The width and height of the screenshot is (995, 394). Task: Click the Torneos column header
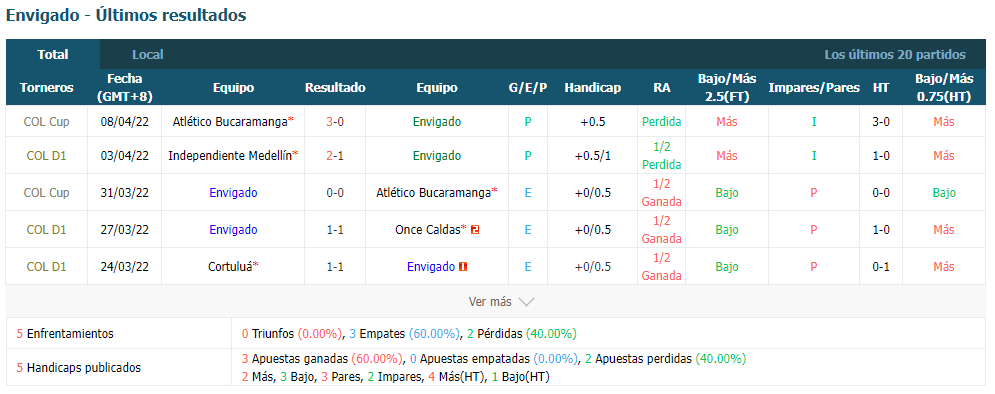tap(46, 88)
